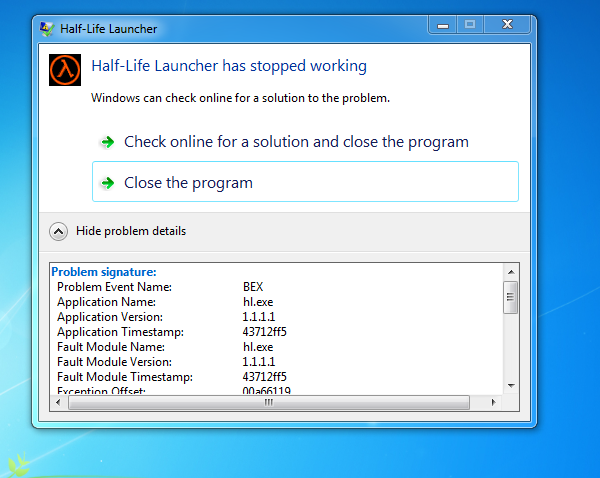Click the Application Timestamp label
The width and height of the screenshot is (600, 478).
pyautogui.click(x=121, y=332)
